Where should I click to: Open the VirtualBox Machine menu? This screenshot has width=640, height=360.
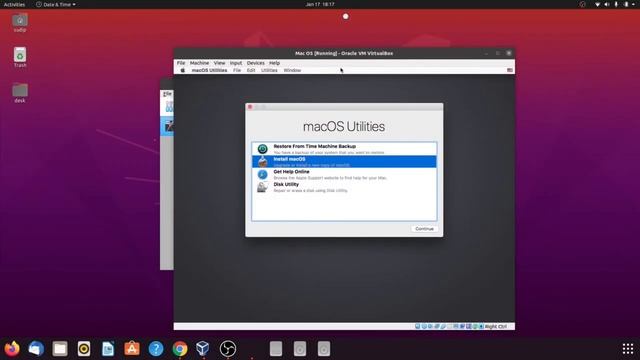point(199,63)
